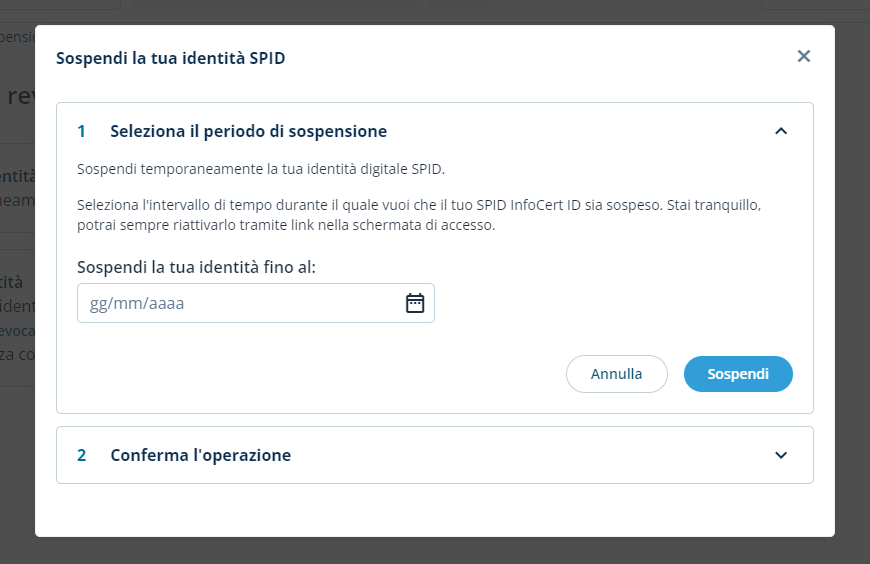Click the partially hidden heading left of dialog
The width and height of the screenshot is (870, 564).
(x=18, y=97)
